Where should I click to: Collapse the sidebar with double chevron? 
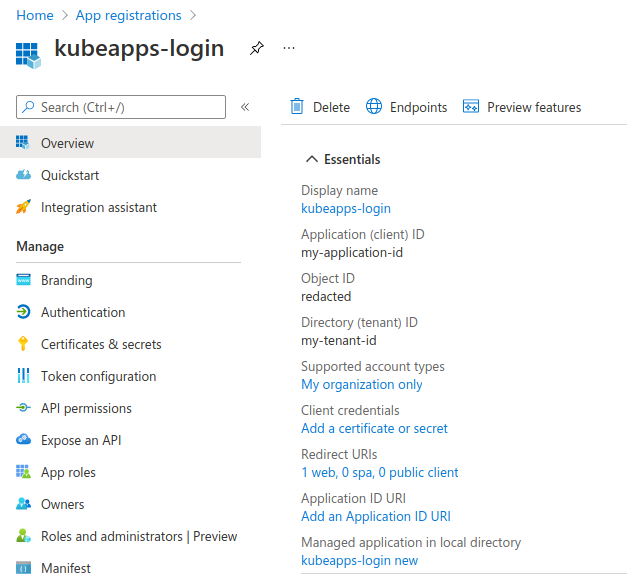tap(245, 107)
